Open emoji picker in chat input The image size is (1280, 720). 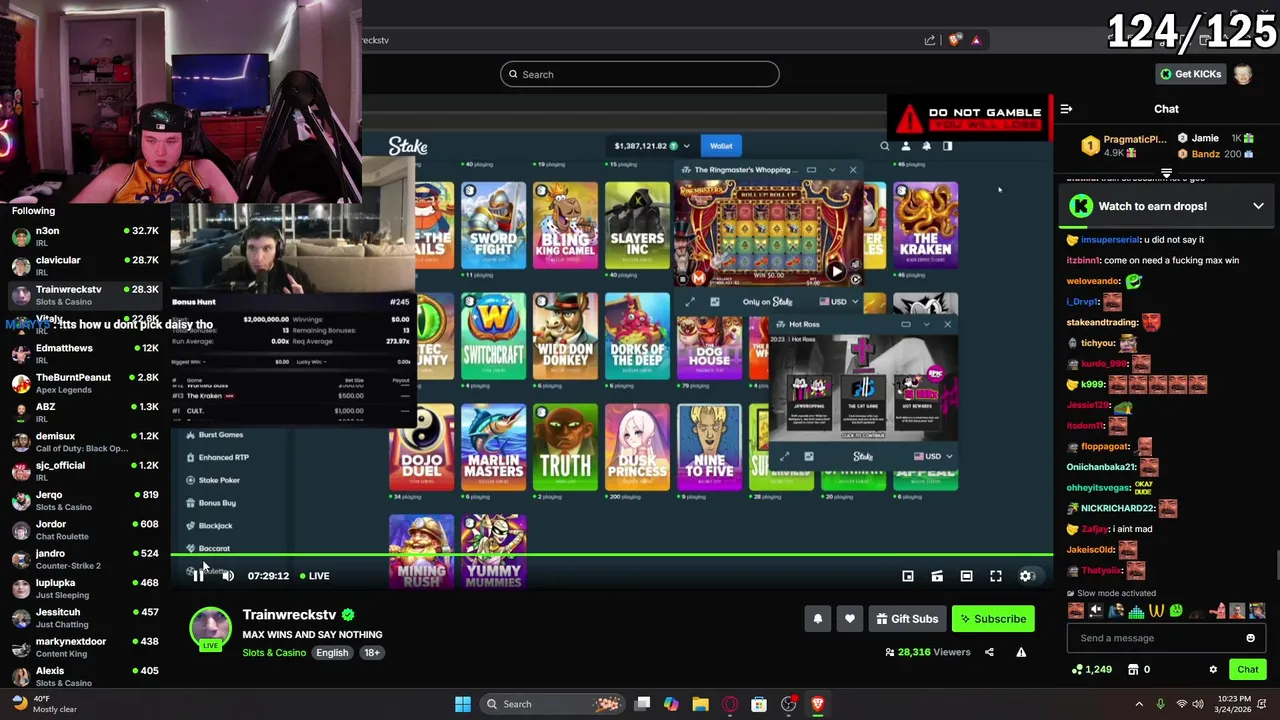coord(1250,638)
